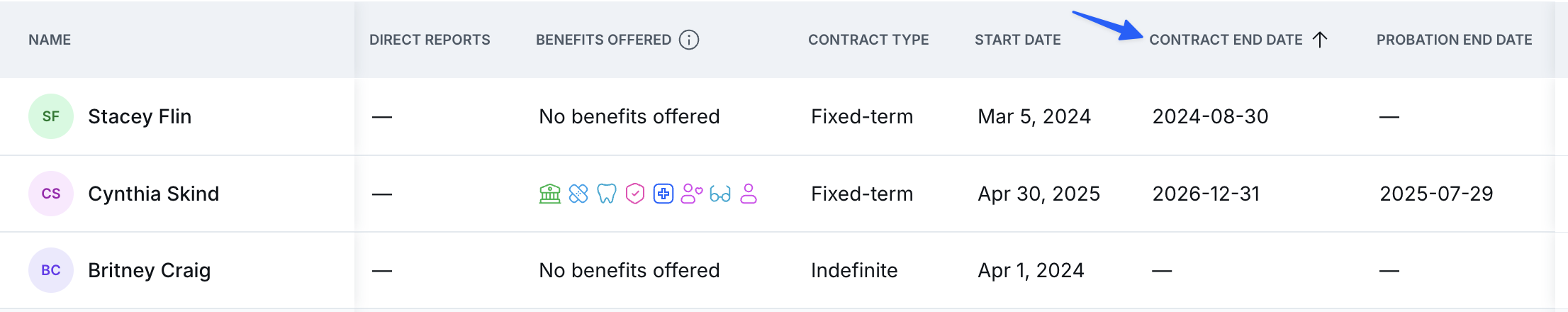Click the blue bandage benefit icon
The image size is (1568, 312).
[578, 194]
